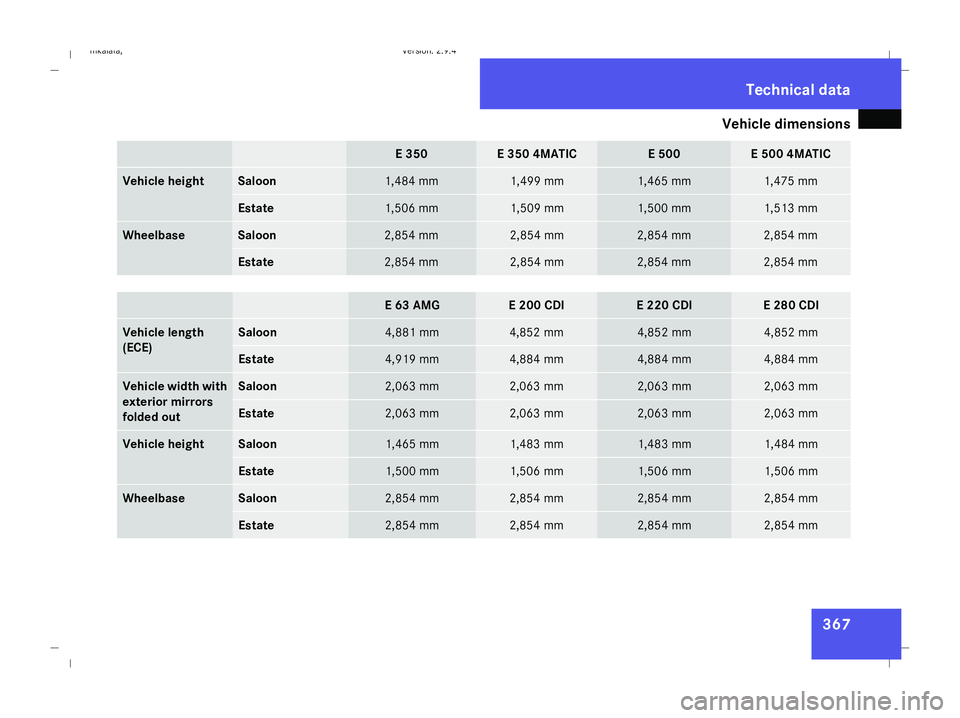Click the Technical data header

click(x=797, y=90)
